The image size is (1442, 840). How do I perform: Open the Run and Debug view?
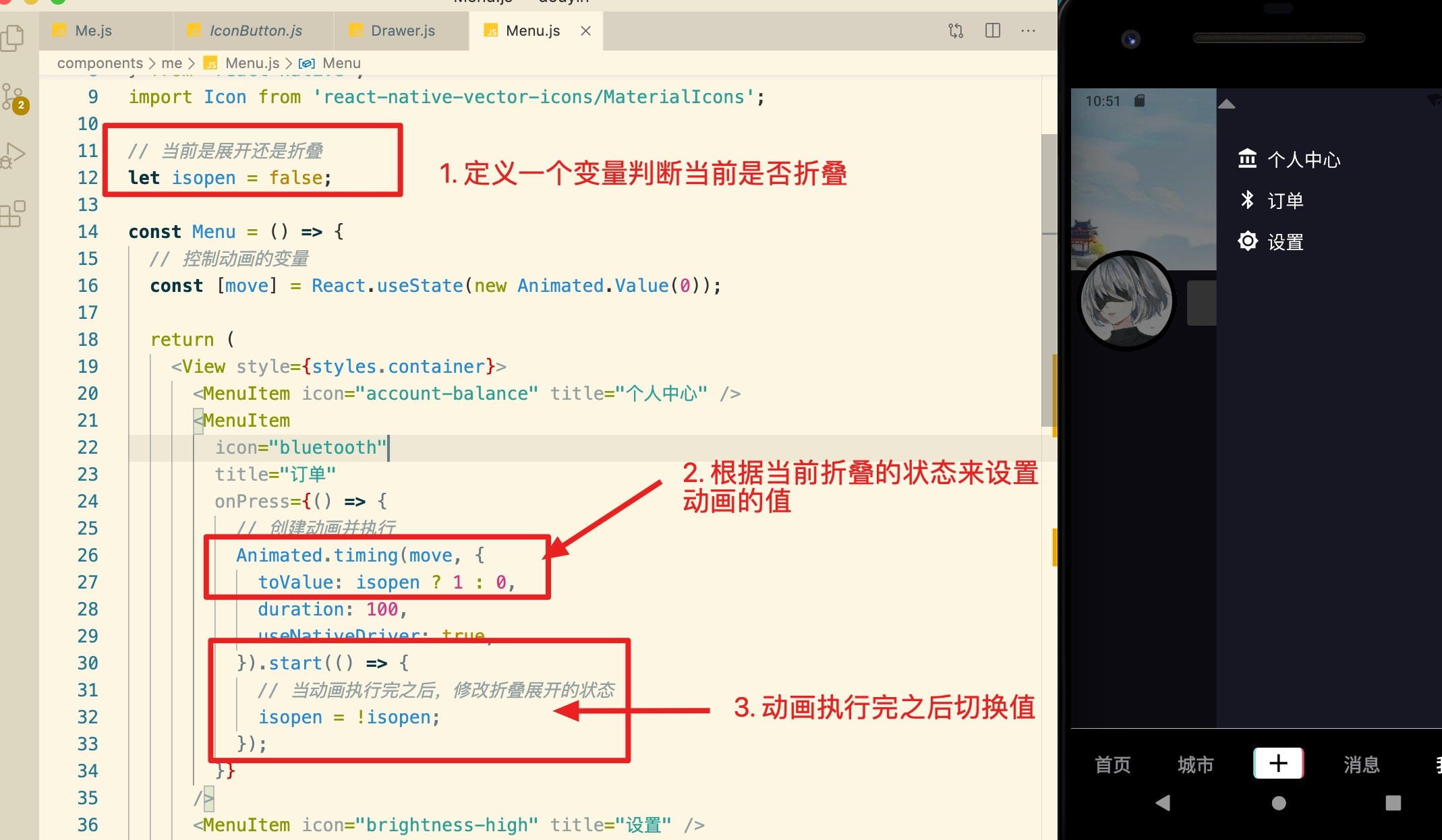coord(13,156)
